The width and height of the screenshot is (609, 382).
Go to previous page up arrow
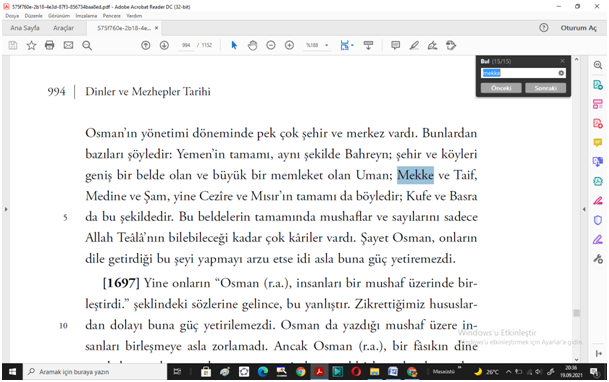click(146, 45)
